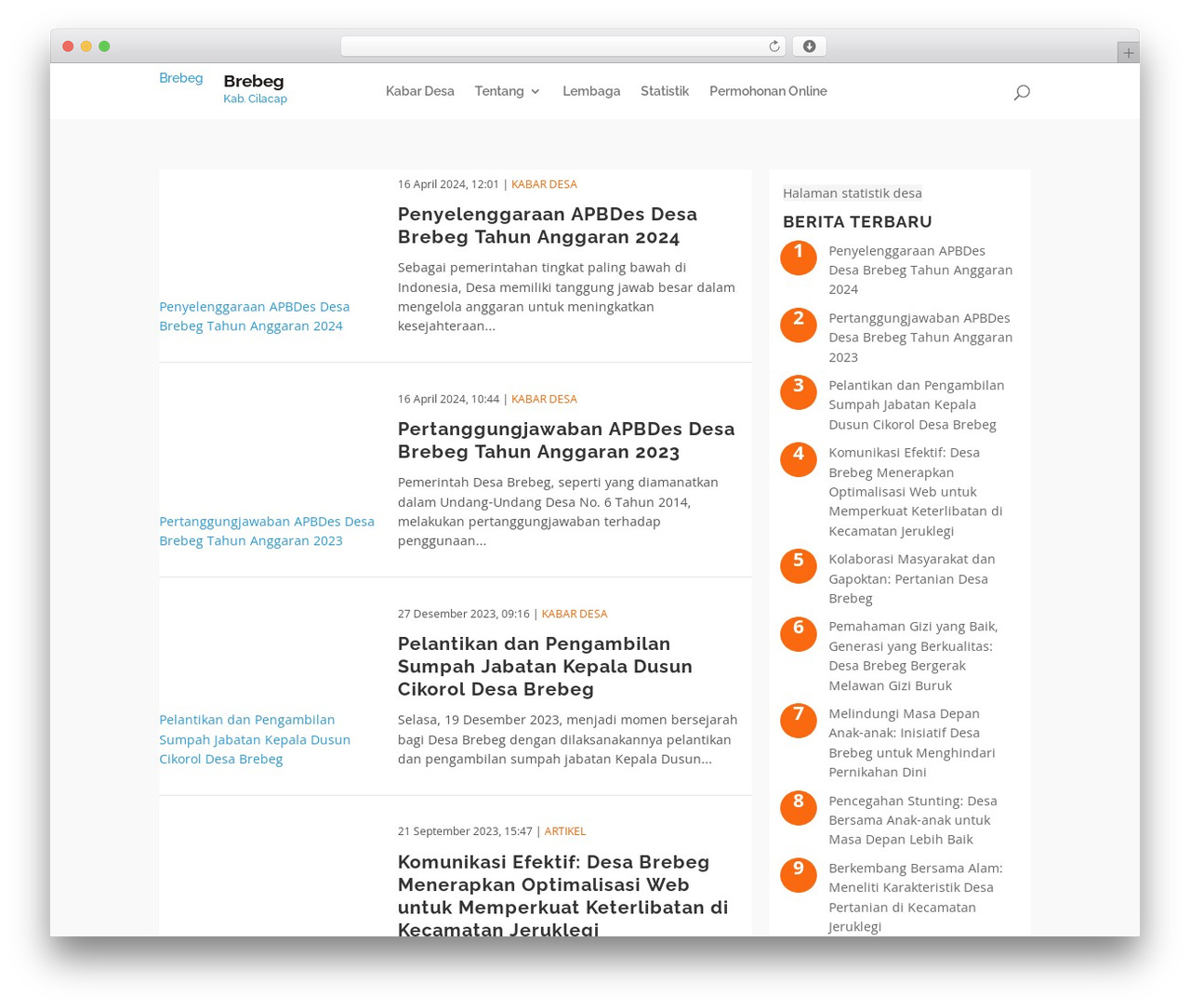Open Pertanggungjawaban APBDes 2023 article headline
This screenshot has height=1008, width=1190.
pyautogui.click(x=566, y=440)
